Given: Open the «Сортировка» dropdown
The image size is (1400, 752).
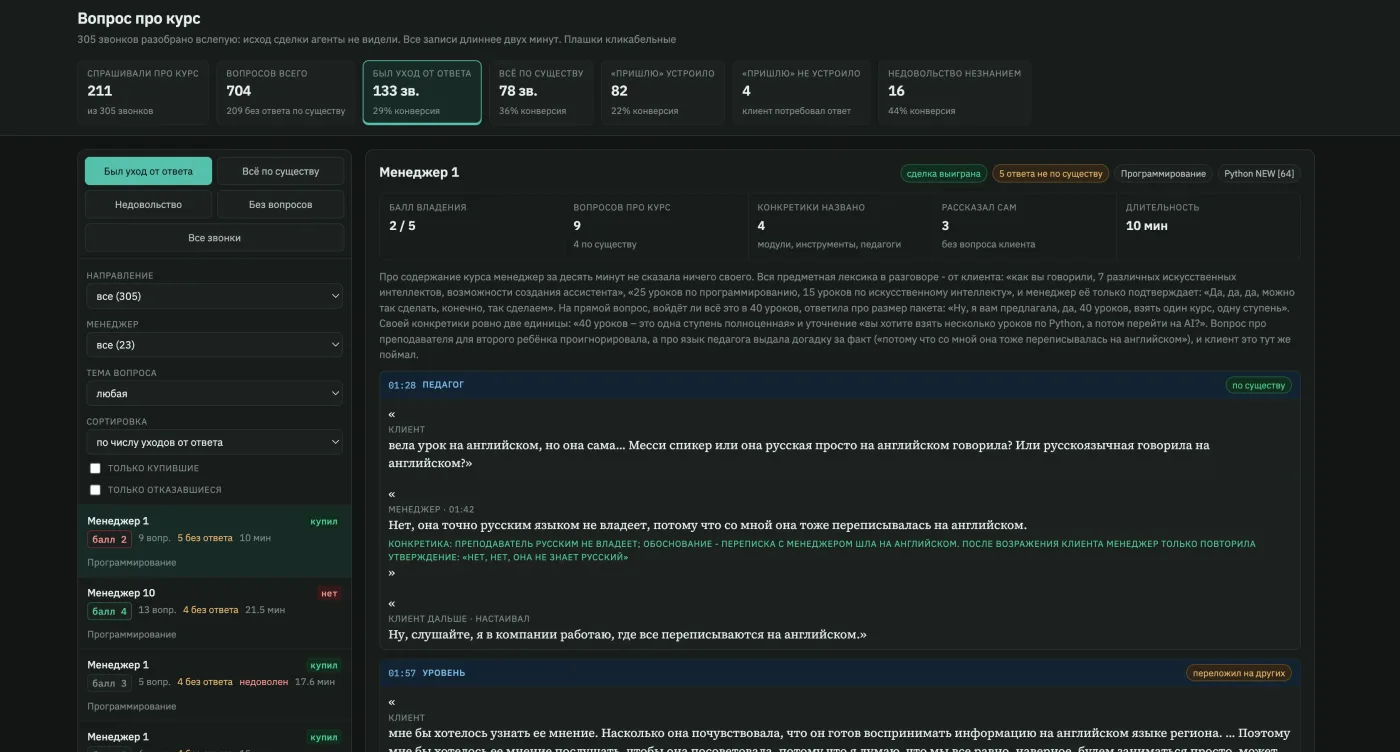Looking at the screenshot, I should (x=214, y=442).
